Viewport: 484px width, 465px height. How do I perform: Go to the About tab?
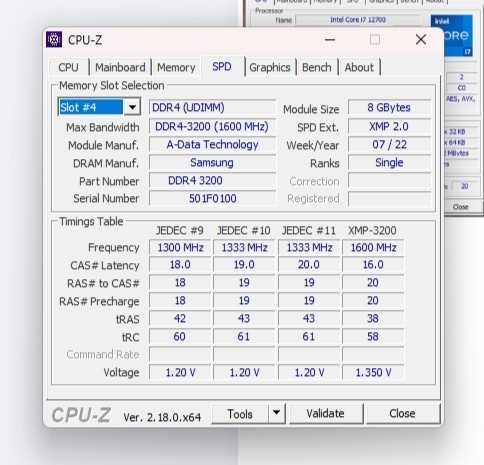(x=359, y=67)
